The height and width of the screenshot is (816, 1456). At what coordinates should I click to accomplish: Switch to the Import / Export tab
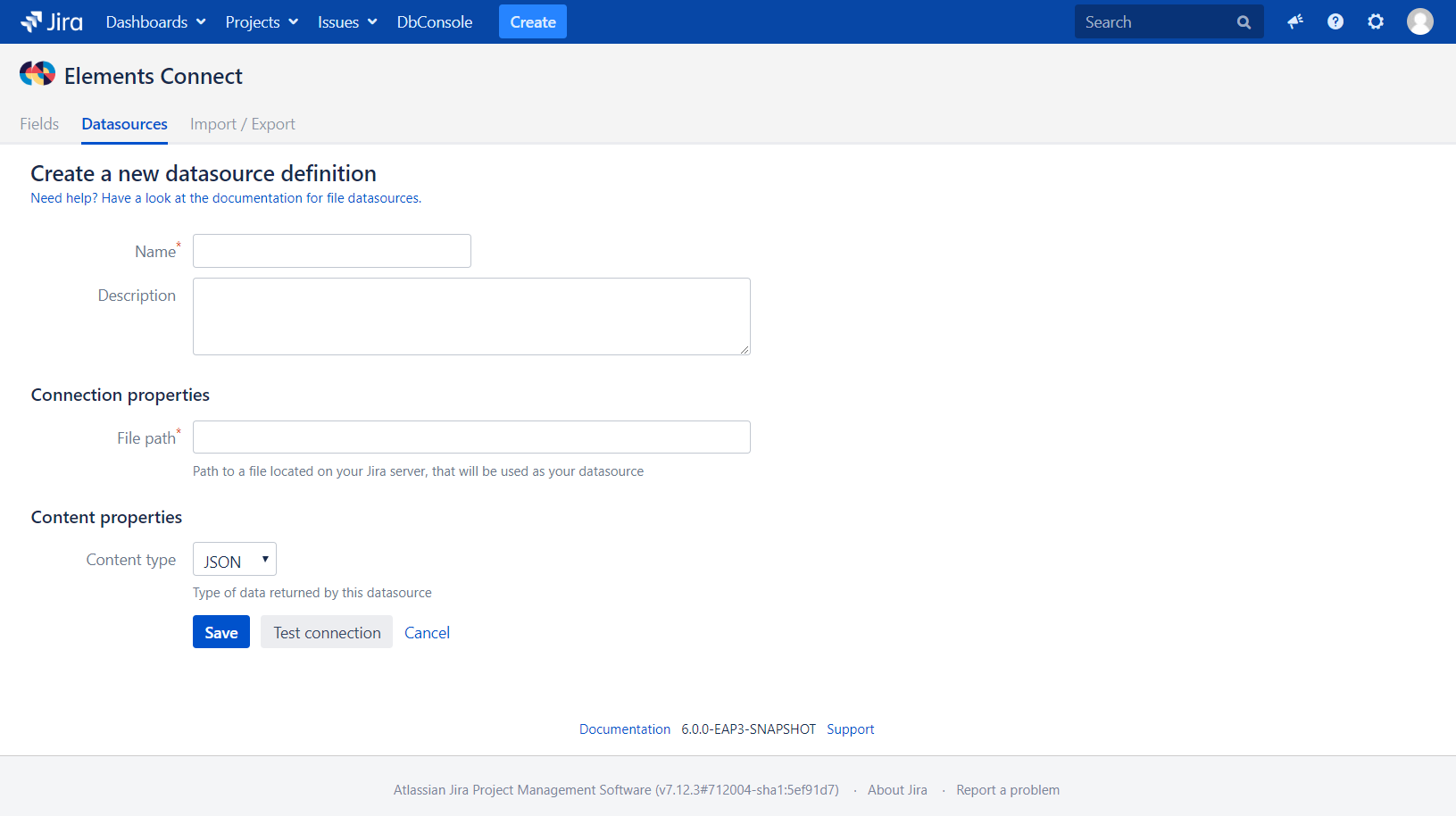(x=243, y=124)
